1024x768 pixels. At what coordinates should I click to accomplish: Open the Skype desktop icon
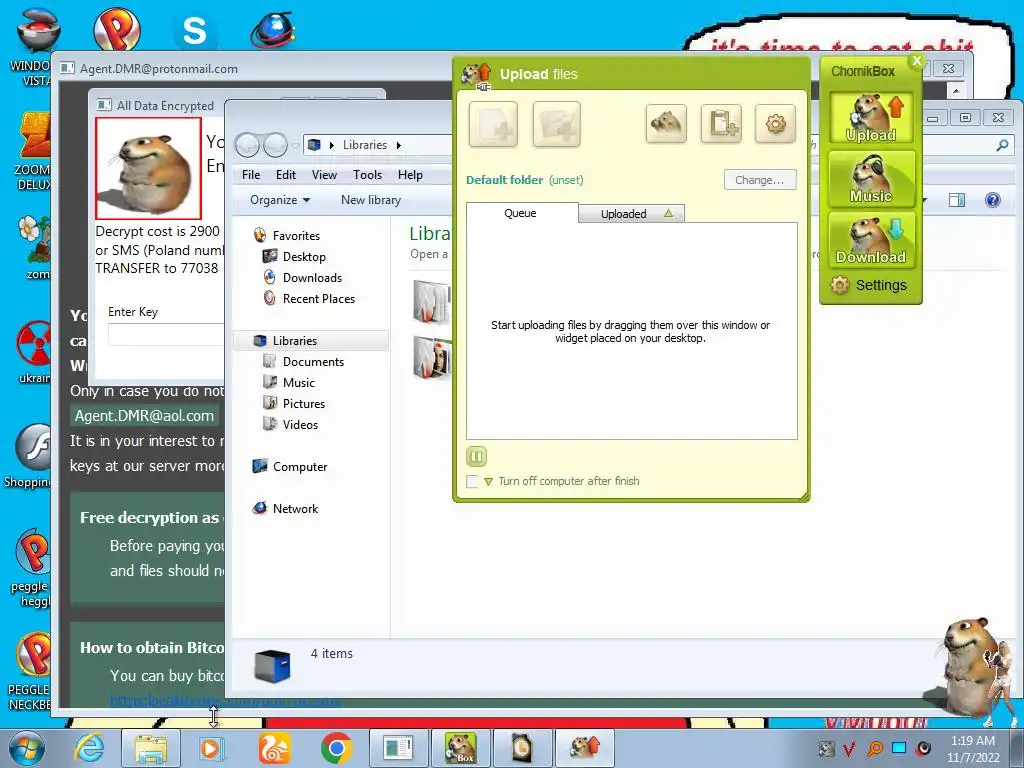pyautogui.click(x=194, y=31)
